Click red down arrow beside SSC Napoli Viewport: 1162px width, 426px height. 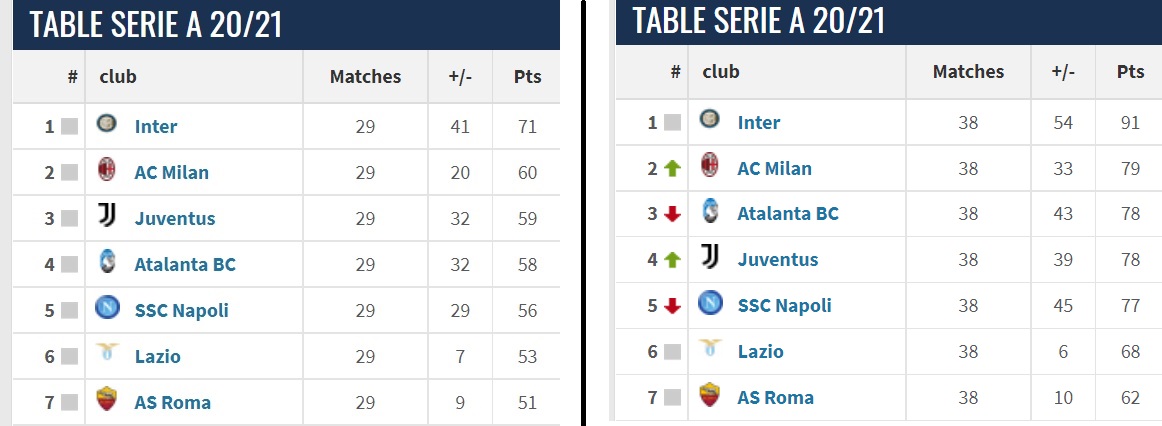click(672, 305)
